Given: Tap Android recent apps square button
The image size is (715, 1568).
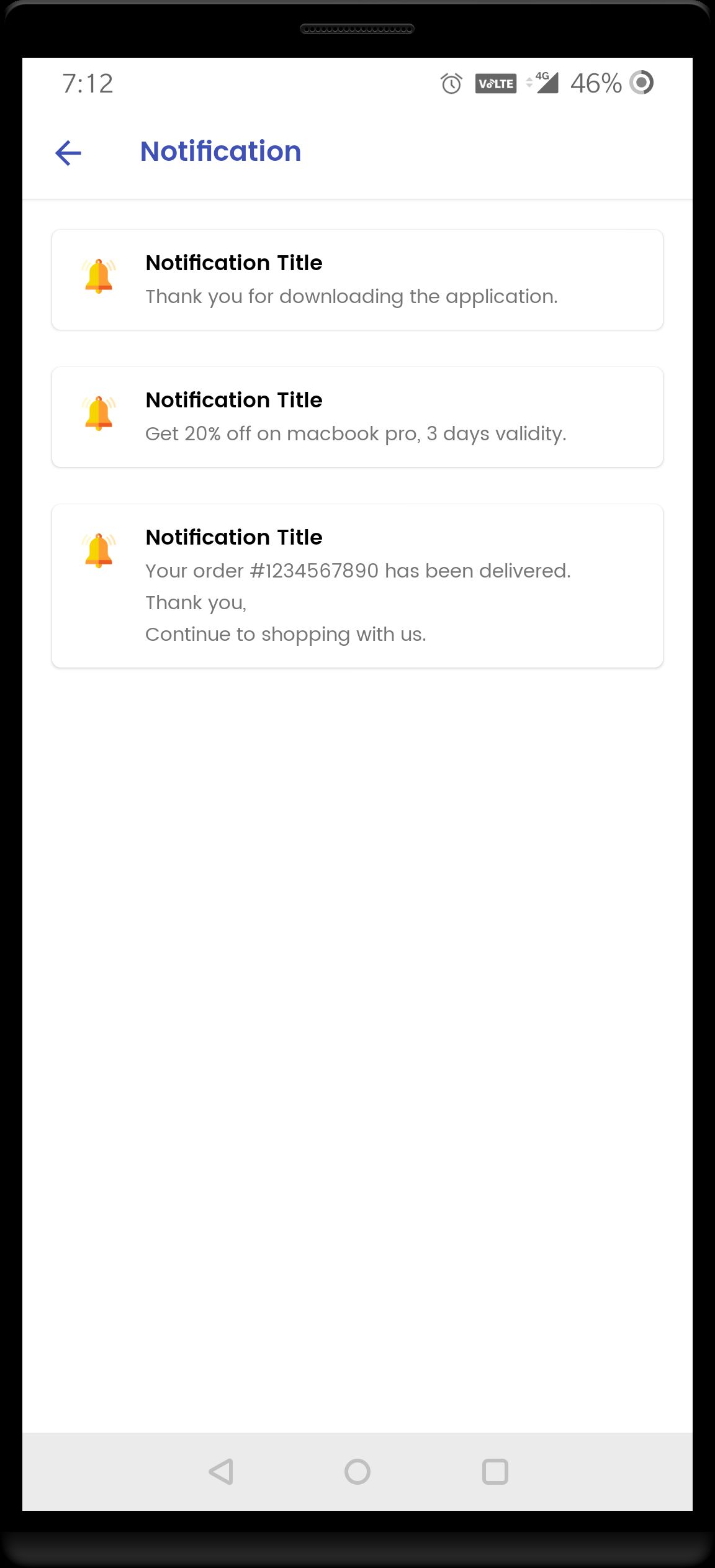Looking at the screenshot, I should 495,1472.
